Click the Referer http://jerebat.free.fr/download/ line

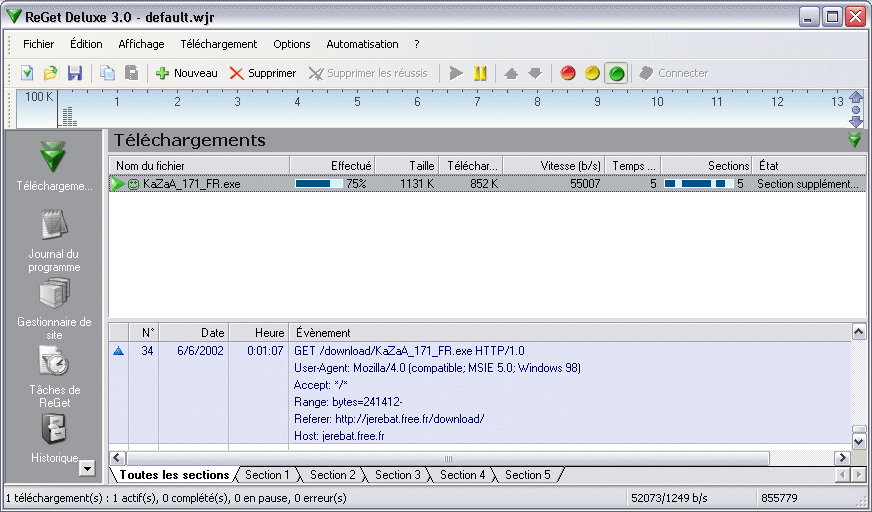click(x=389, y=419)
